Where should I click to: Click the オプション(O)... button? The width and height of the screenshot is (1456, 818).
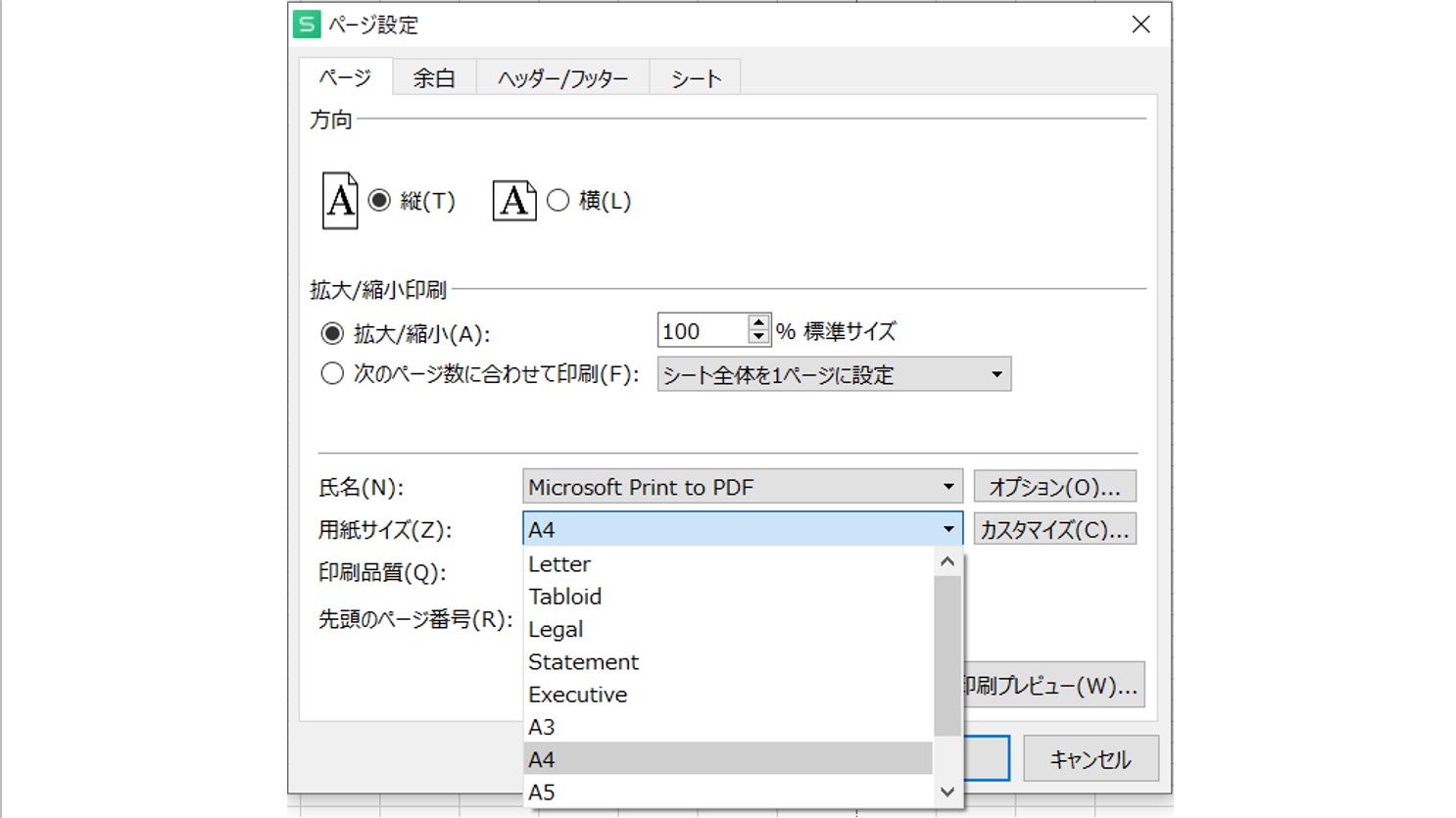tap(1054, 487)
